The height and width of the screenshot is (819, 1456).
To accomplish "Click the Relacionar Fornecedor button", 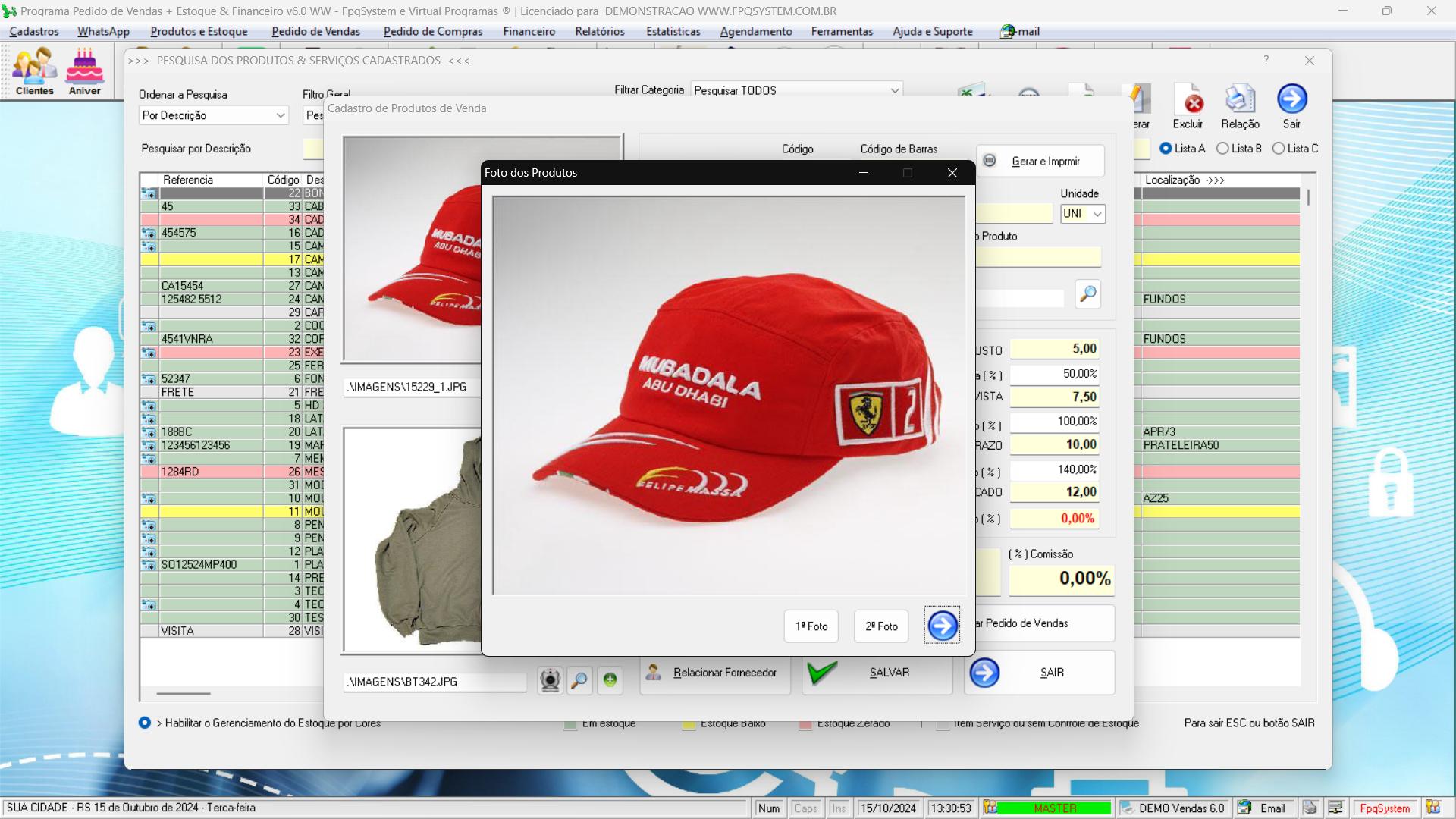I will point(714,673).
